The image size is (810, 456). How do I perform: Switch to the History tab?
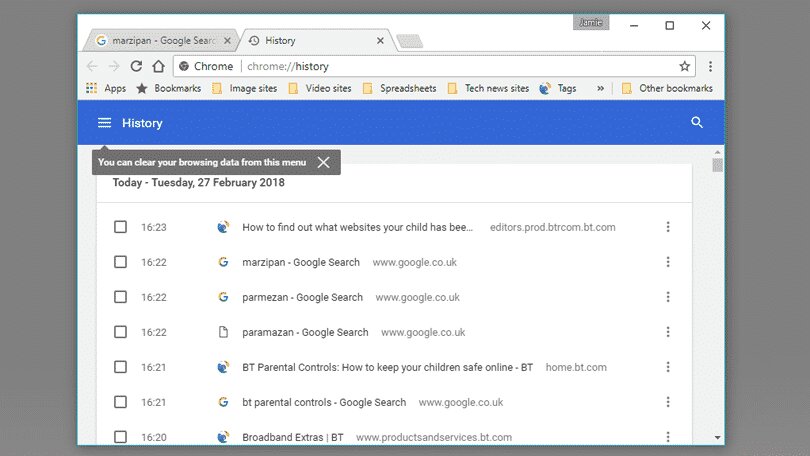pyautogui.click(x=315, y=40)
